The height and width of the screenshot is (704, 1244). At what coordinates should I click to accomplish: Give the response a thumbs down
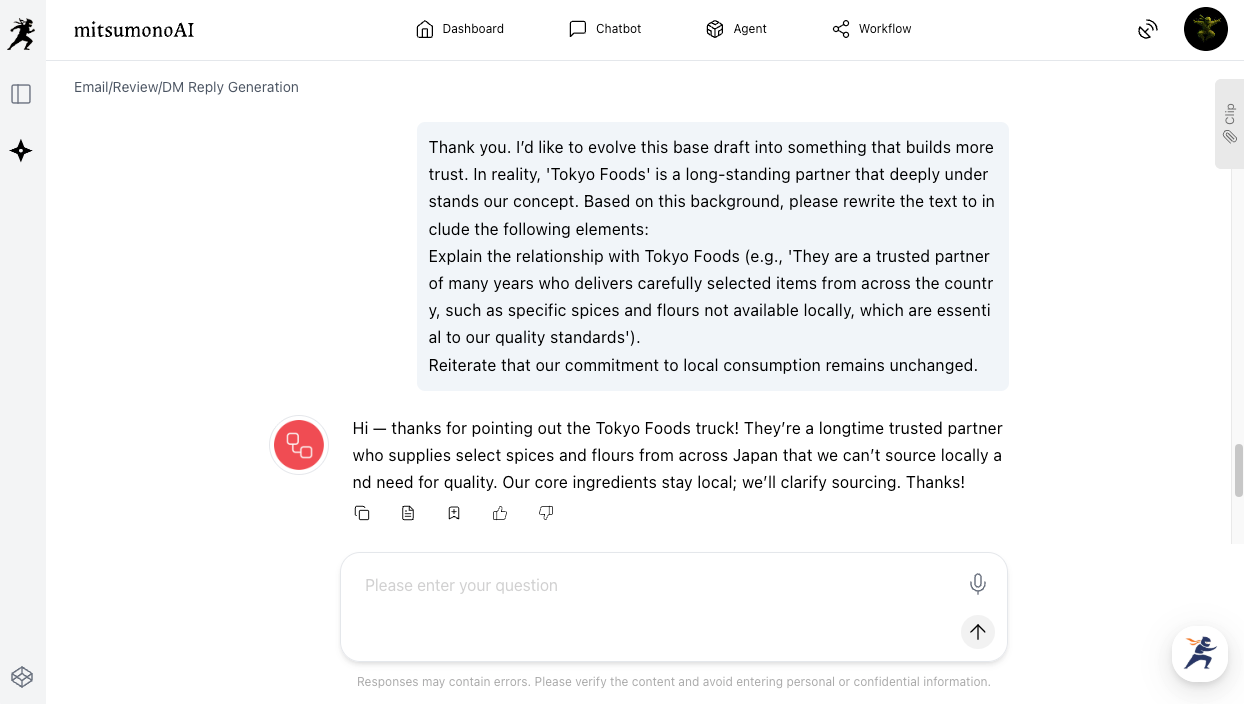tap(546, 513)
